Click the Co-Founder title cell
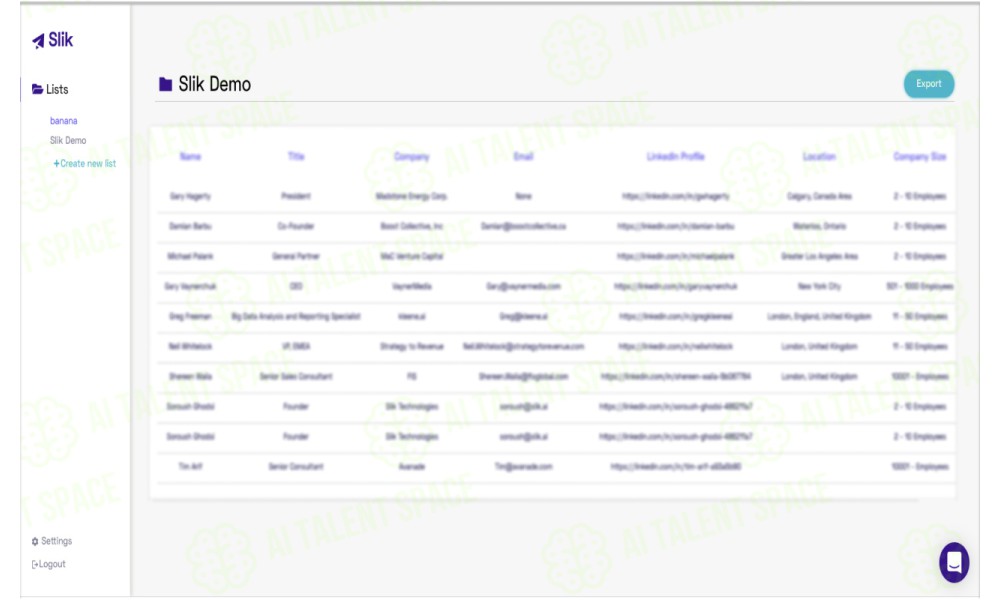The height and width of the screenshot is (600, 1000). point(296,226)
